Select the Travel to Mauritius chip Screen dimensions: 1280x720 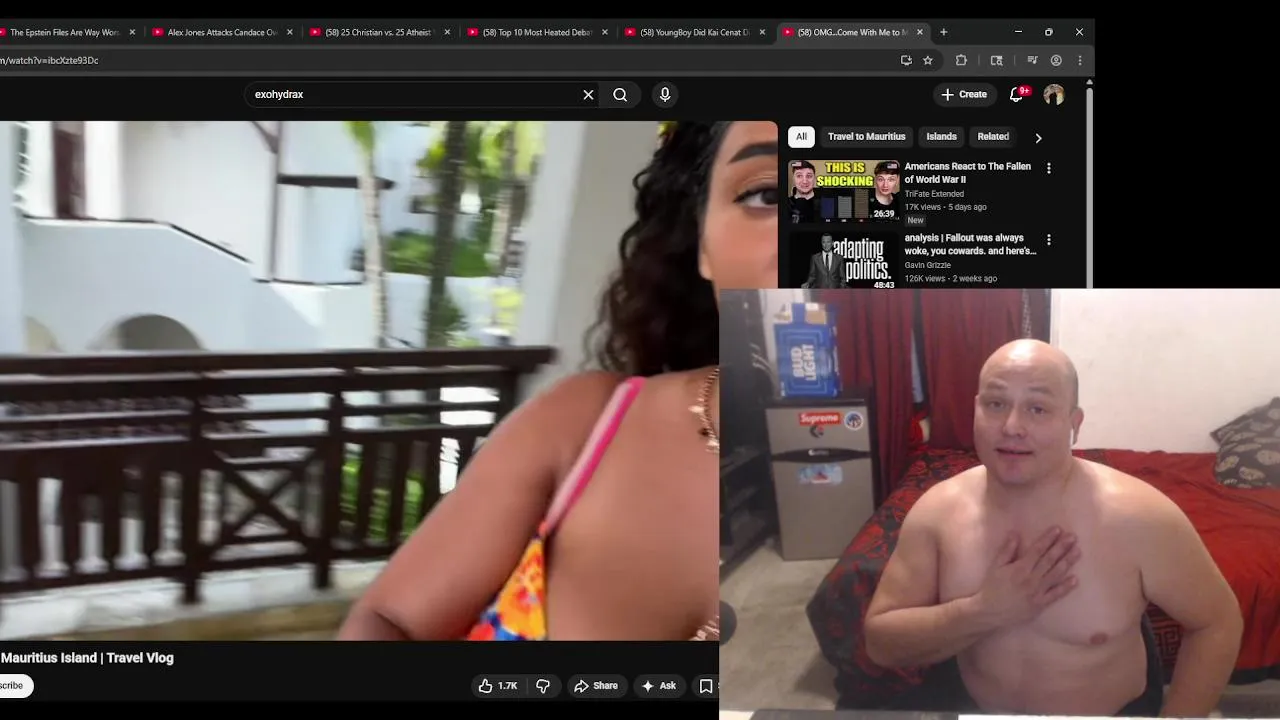866,137
